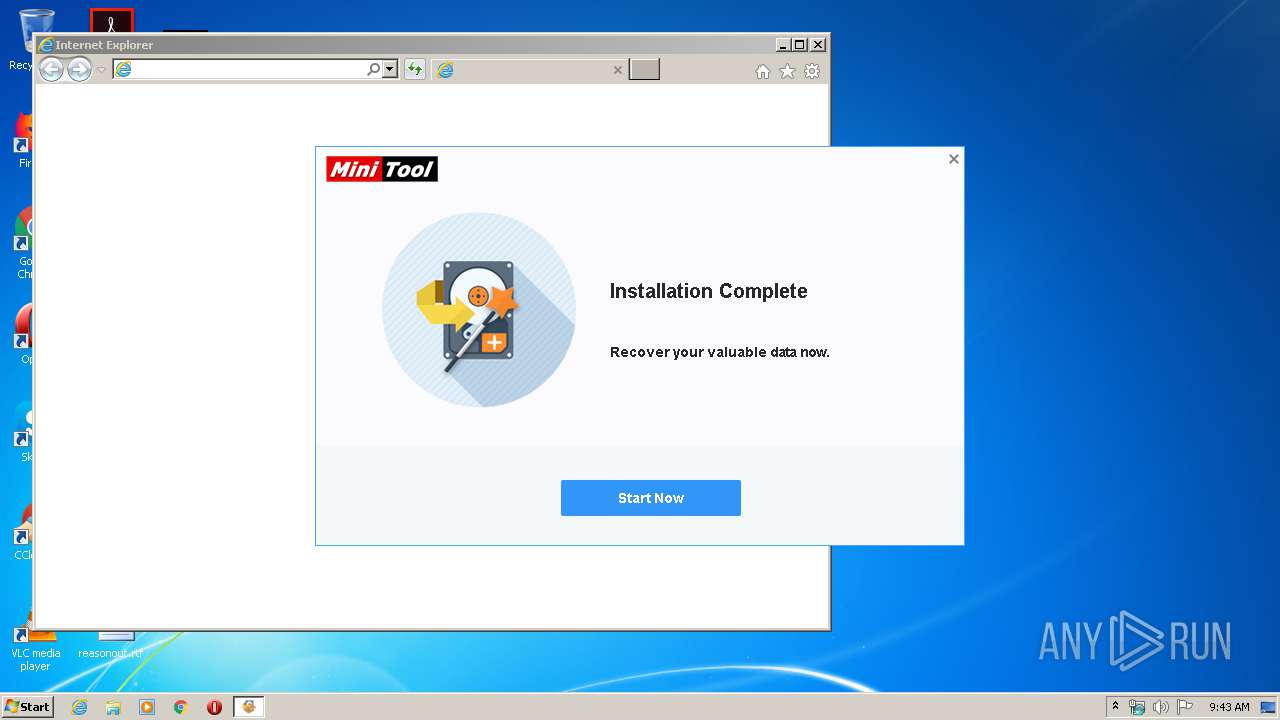Open the recent pages dropdown arrow
Image resolution: width=1280 pixels, height=720 pixels.
[x=101, y=70]
